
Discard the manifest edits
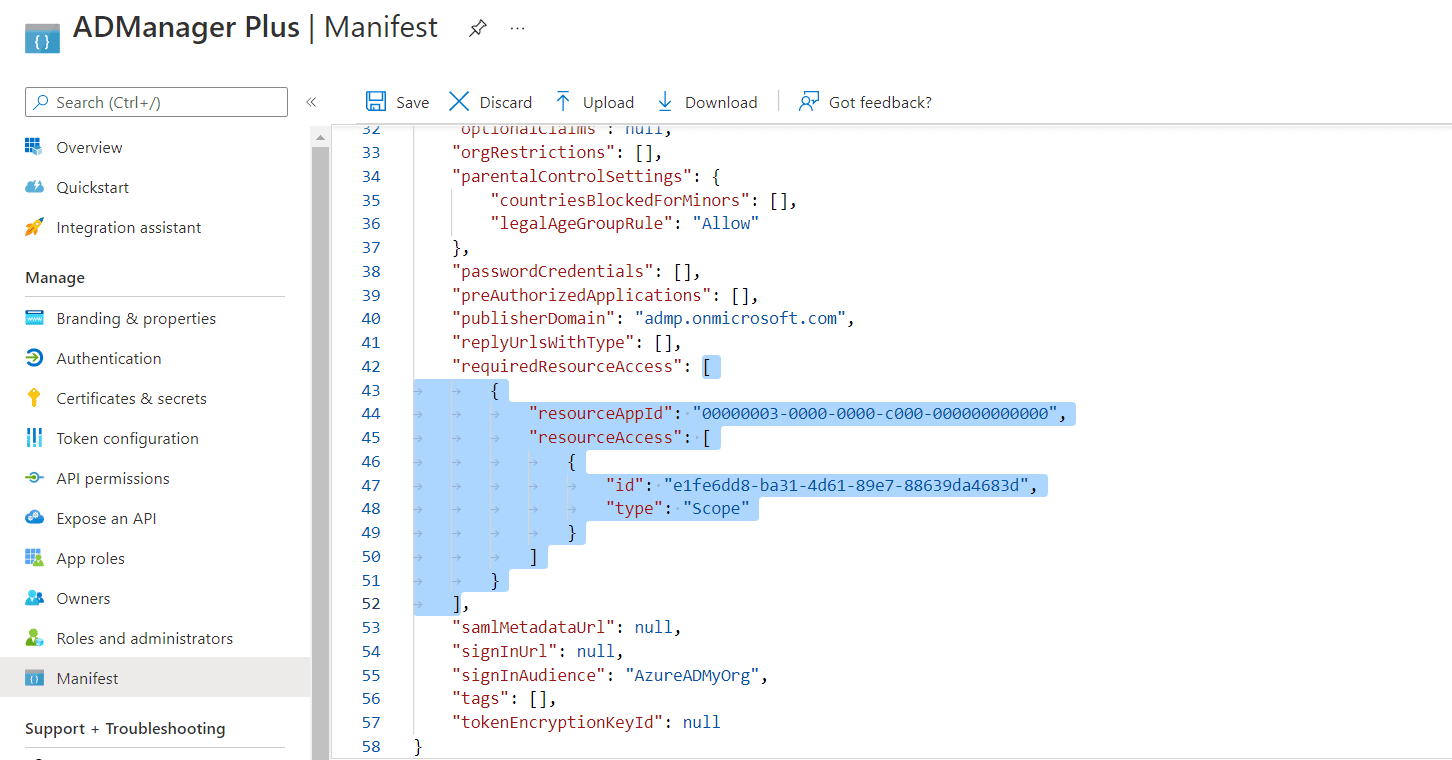click(489, 101)
